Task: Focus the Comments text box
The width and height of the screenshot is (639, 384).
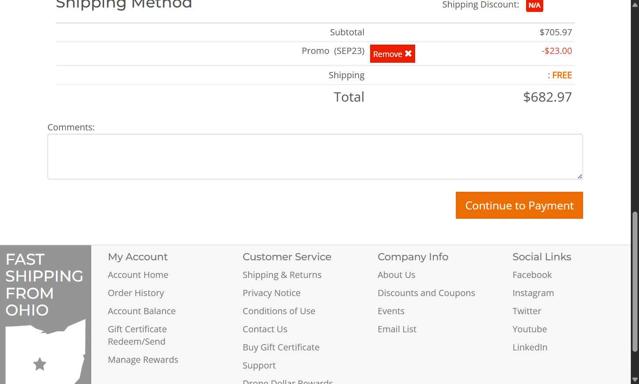Action: 315,157
